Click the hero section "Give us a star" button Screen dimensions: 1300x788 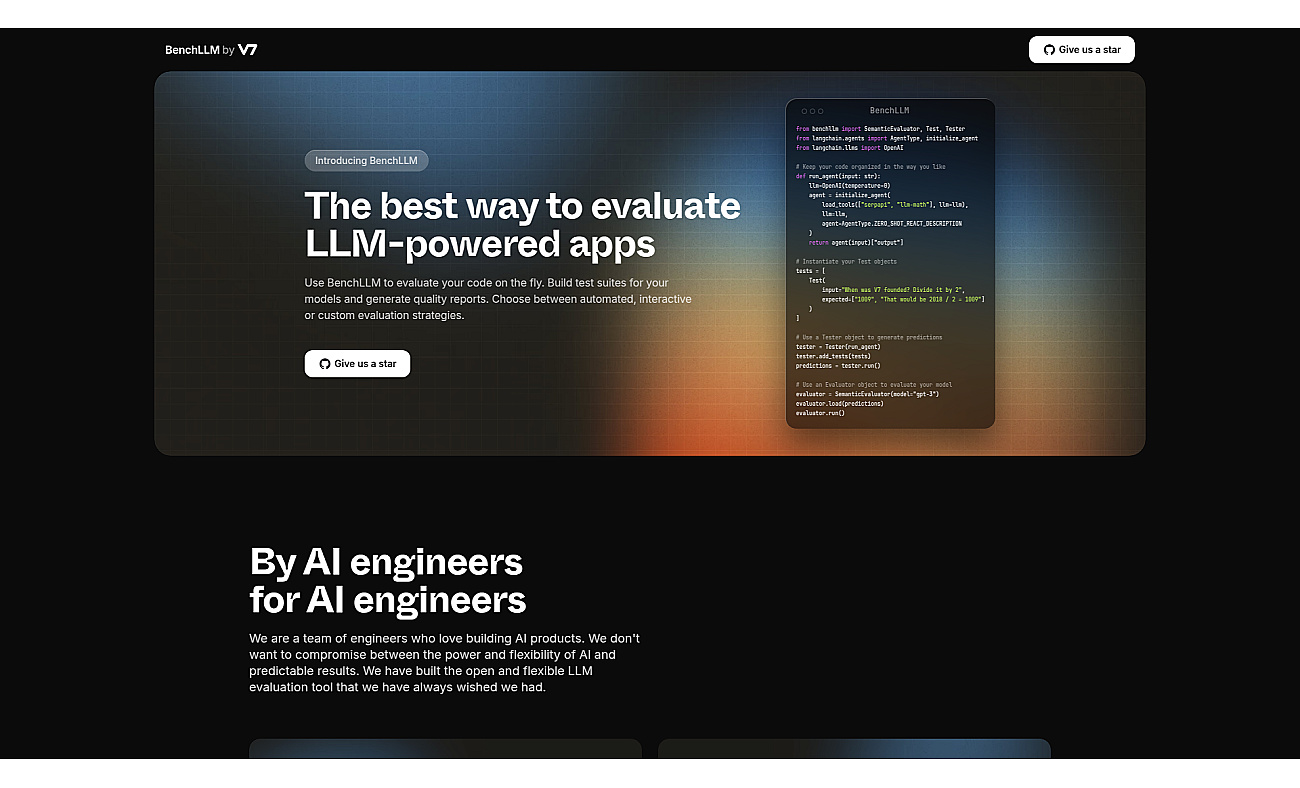coord(357,364)
